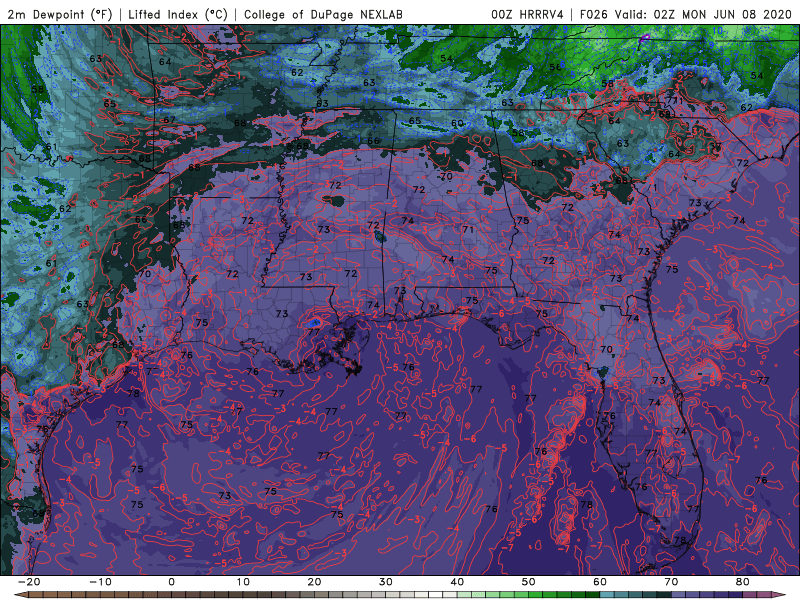The height and width of the screenshot is (600, 800).
Task: Click the 50 label on the color scale
Action: click(529, 582)
